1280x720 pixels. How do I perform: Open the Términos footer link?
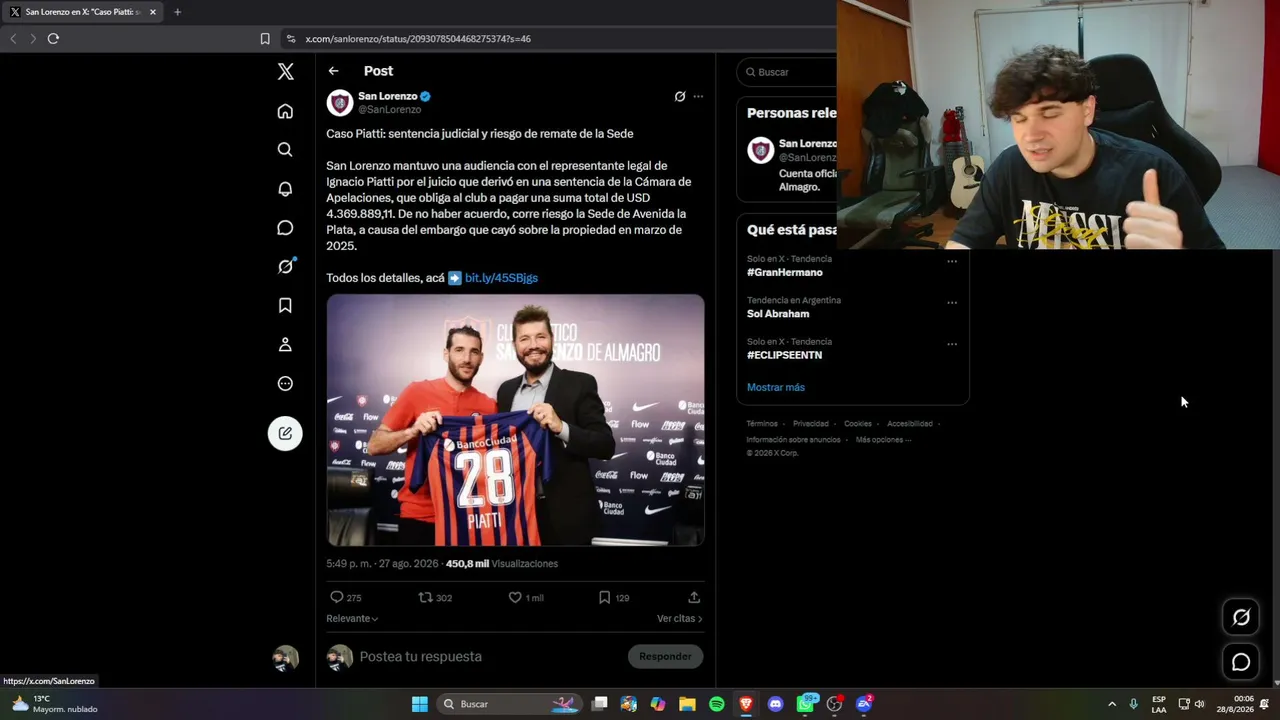[762, 424]
